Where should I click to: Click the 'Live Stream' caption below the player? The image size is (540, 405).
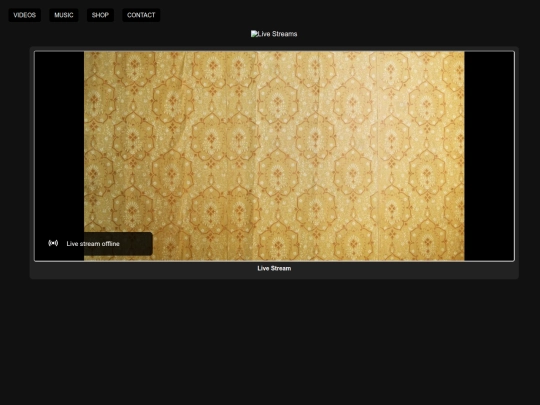point(274,268)
